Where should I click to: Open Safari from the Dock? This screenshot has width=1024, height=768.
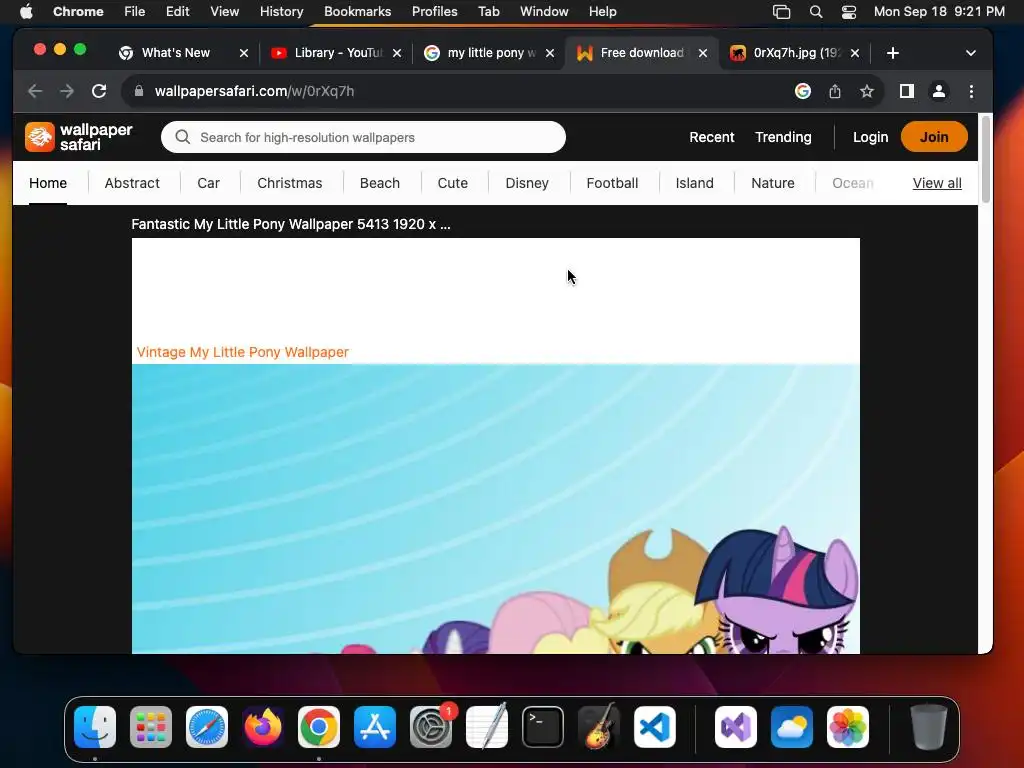207,727
